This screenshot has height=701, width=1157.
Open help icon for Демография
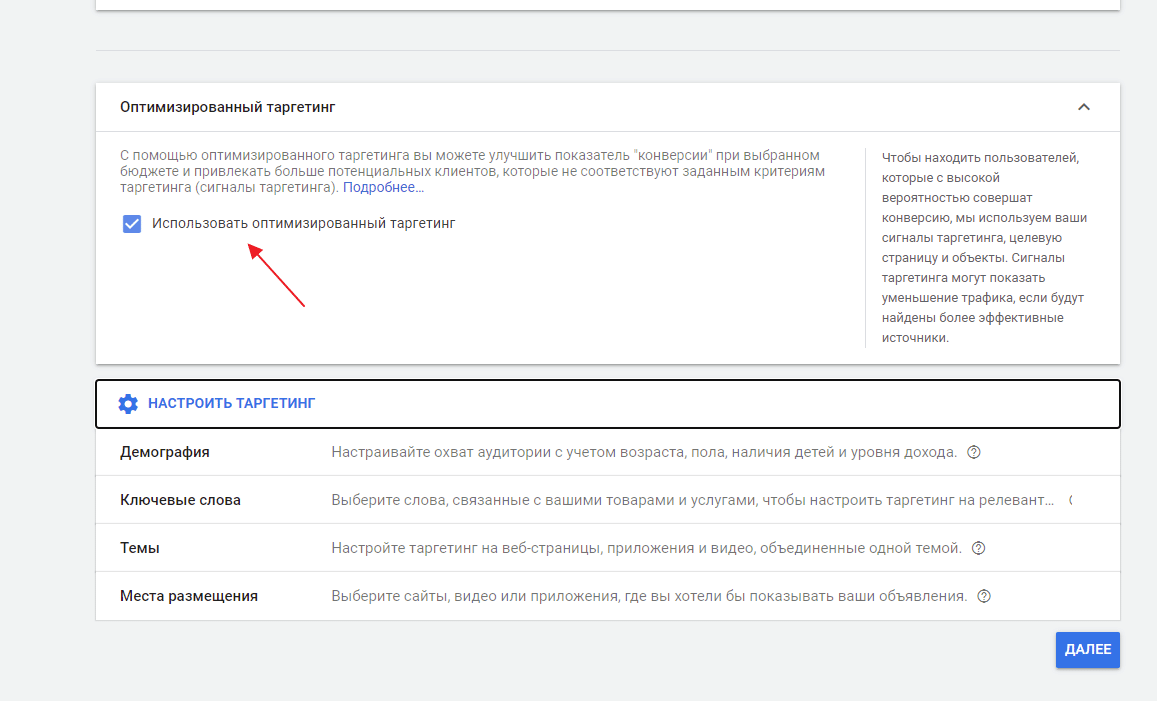point(974,452)
